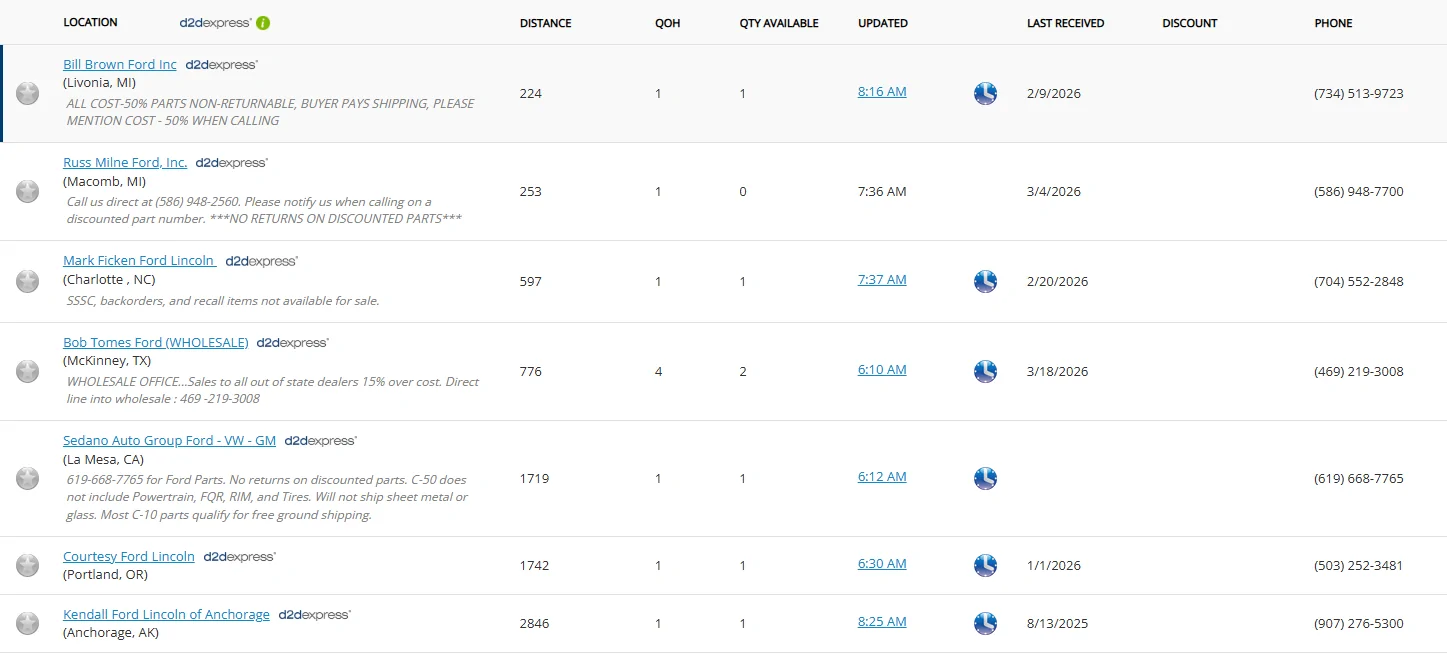This screenshot has height=667, width=1447.
Task: Click SSSC backorders note under Mark Ficken
Action: coord(223,301)
